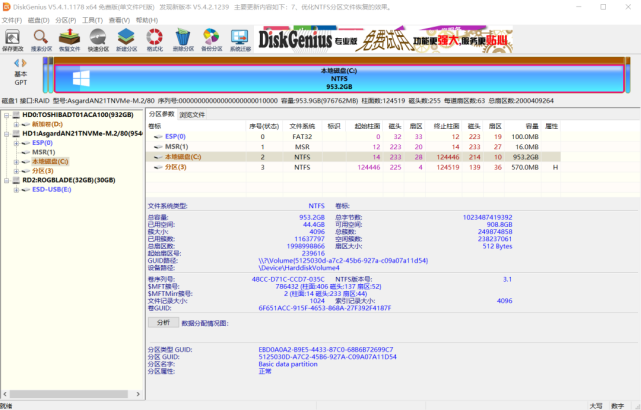Click the drive icon beside ESD-USB(E:)
This screenshot has height=410, width=641.
pos(26,190)
